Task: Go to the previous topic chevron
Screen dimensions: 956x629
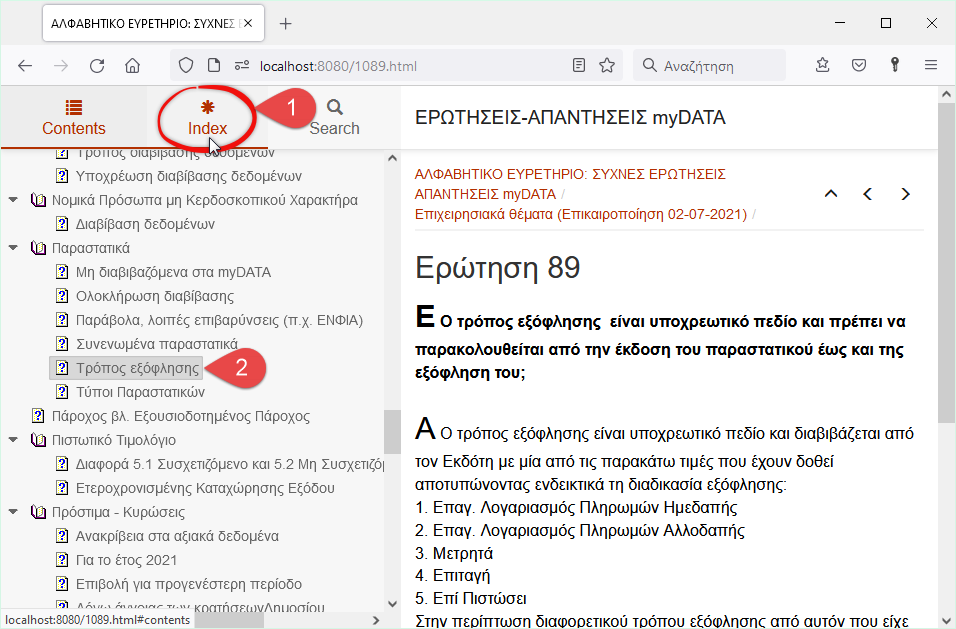Action: click(868, 194)
